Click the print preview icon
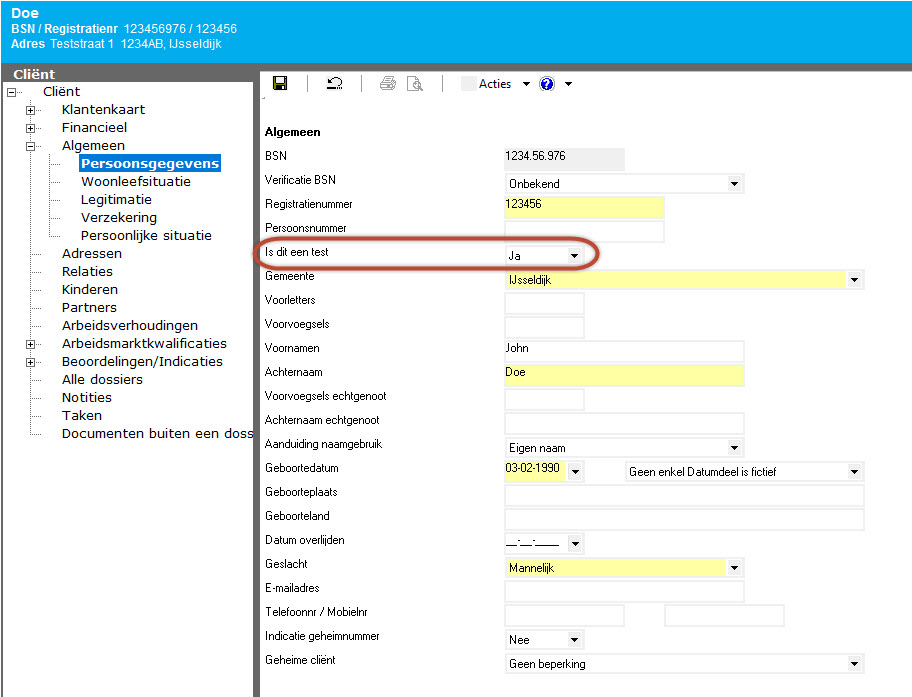Screen dimensions: 912x697 [414, 84]
